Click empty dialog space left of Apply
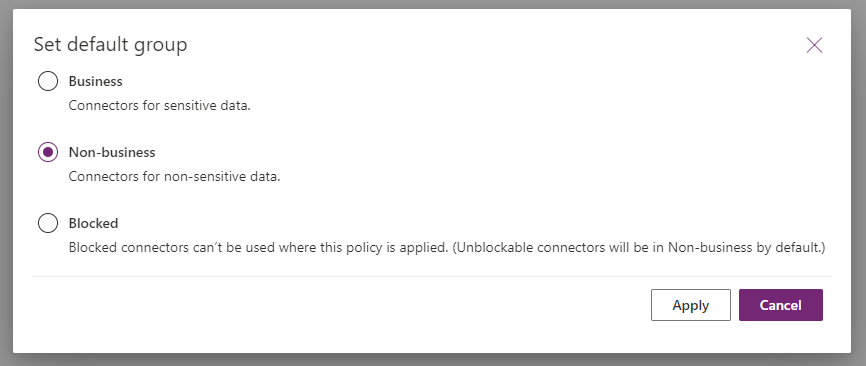 [x=342, y=305]
